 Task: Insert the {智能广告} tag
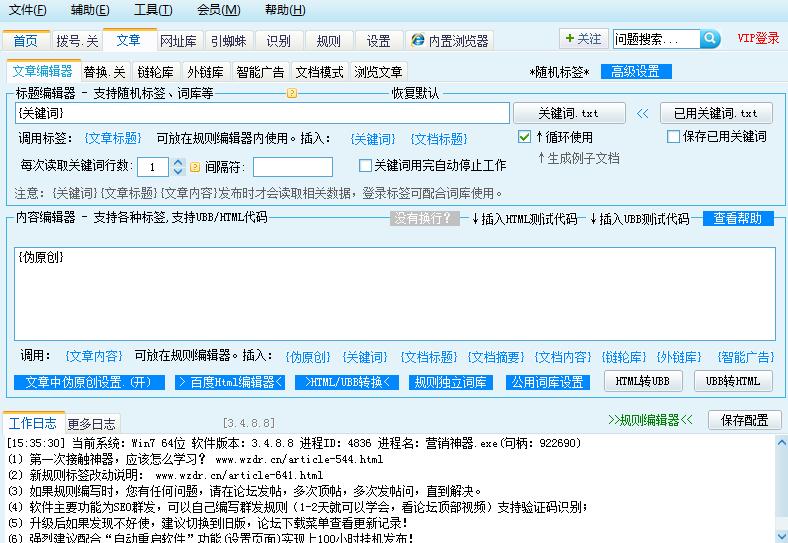pos(746,357)
